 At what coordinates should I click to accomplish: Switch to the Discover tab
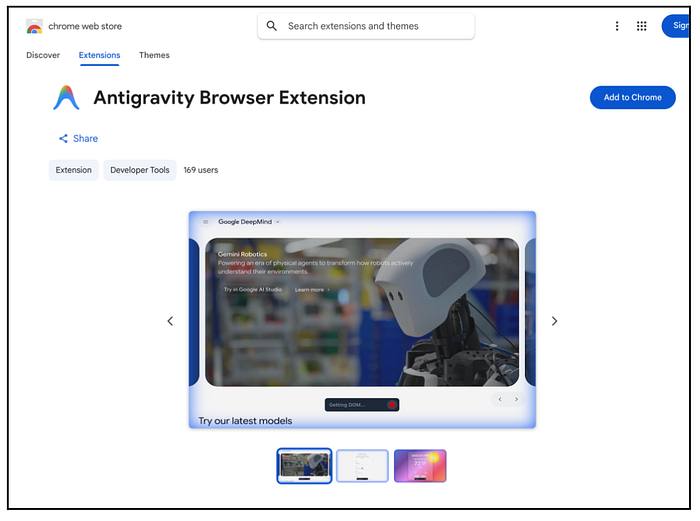pos(43,55)
